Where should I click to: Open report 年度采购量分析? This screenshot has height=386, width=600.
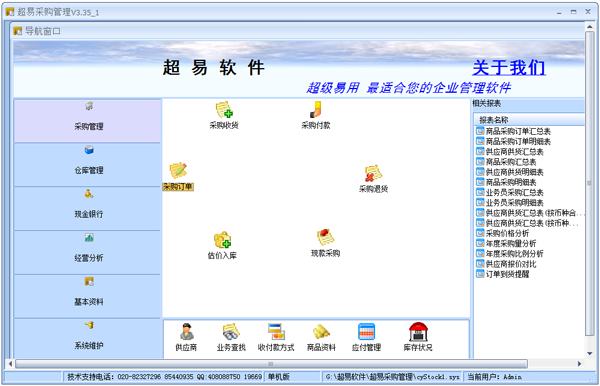tap(506, 243)
